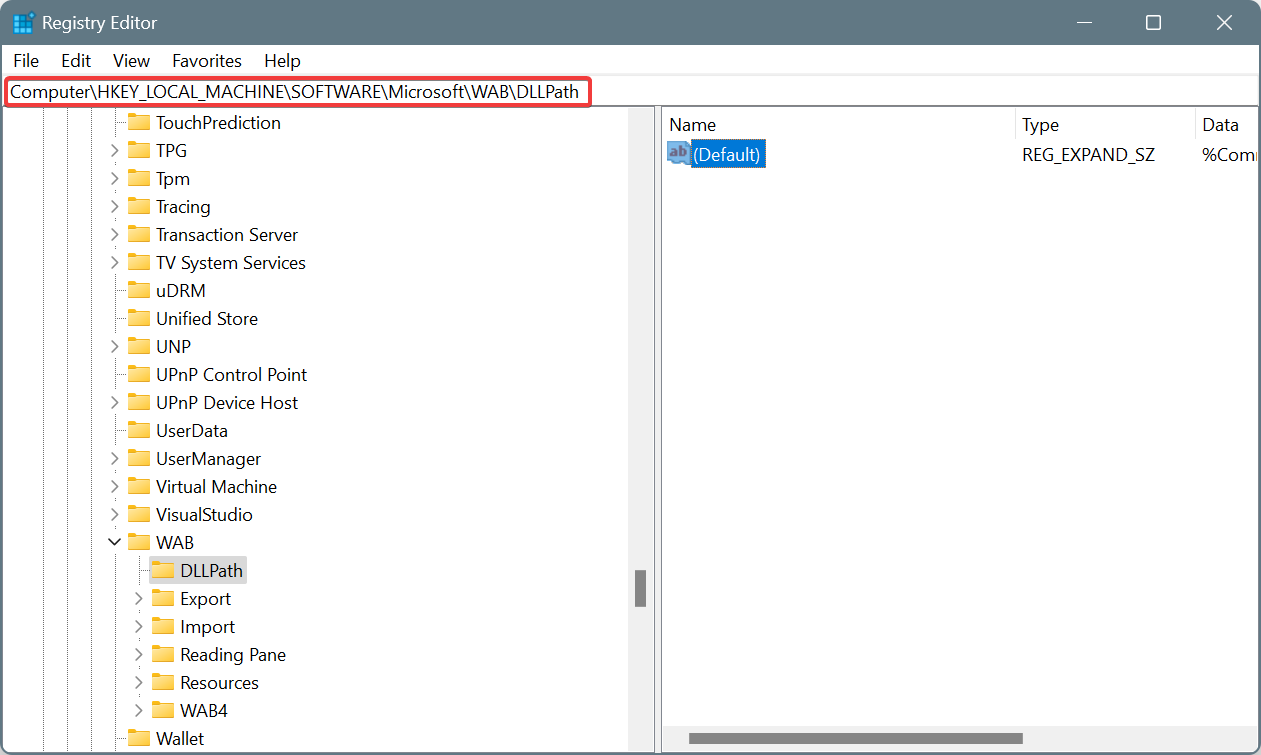Select the DLLPath key label
This screenshot has width=1261, height=755.
211,571
